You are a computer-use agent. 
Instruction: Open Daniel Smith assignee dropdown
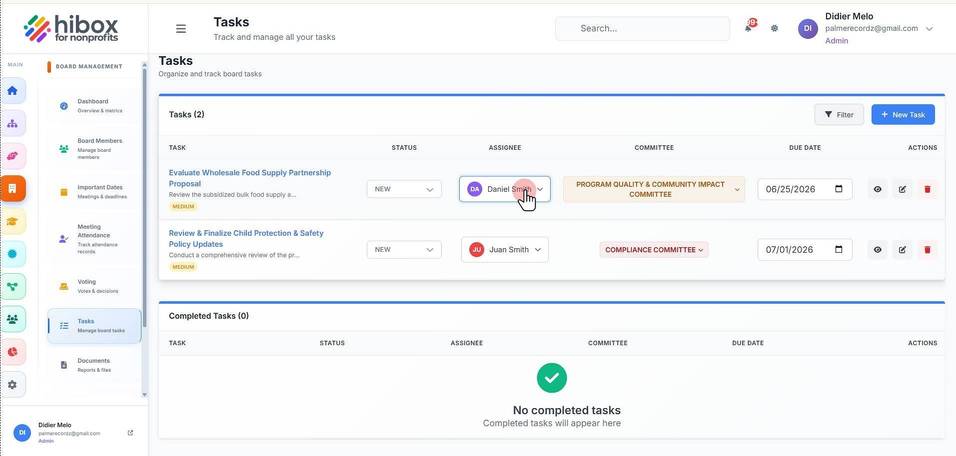pyautogui.click(x=505, y=189)
